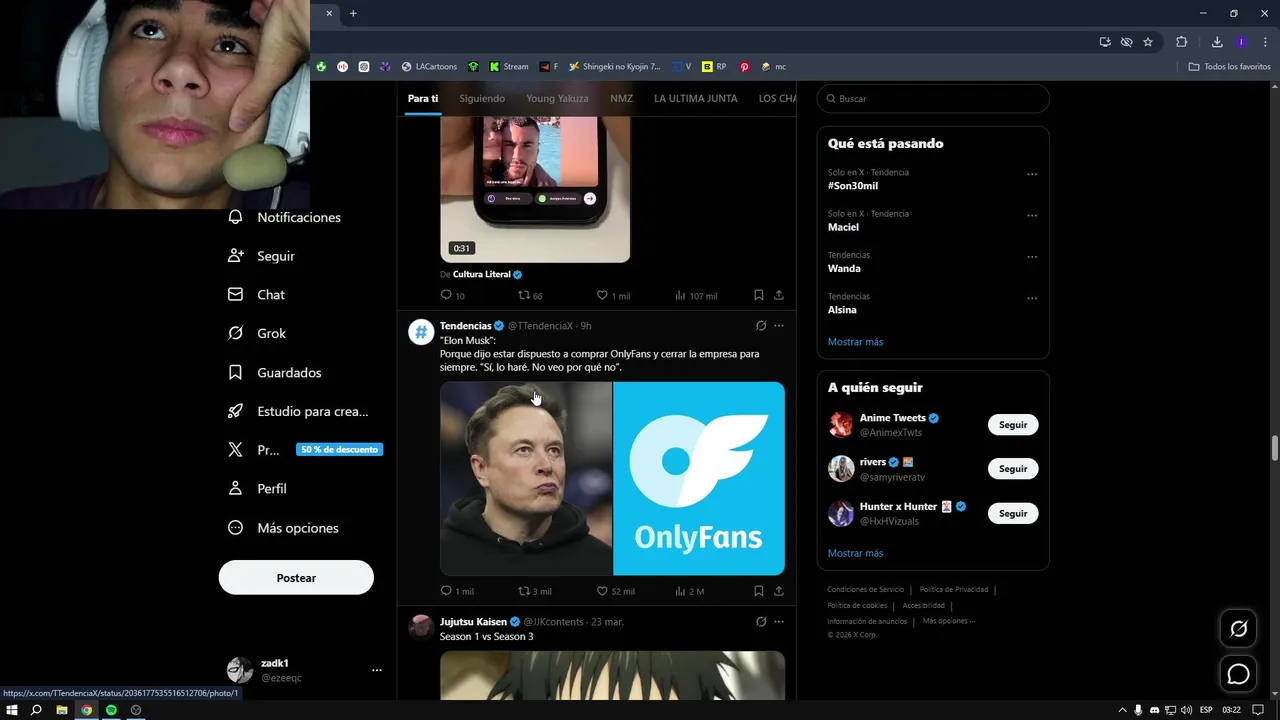The image size is (1280, 720).
Task: Click Mostrar más under A quién seguir
Action: coord(855,553)
